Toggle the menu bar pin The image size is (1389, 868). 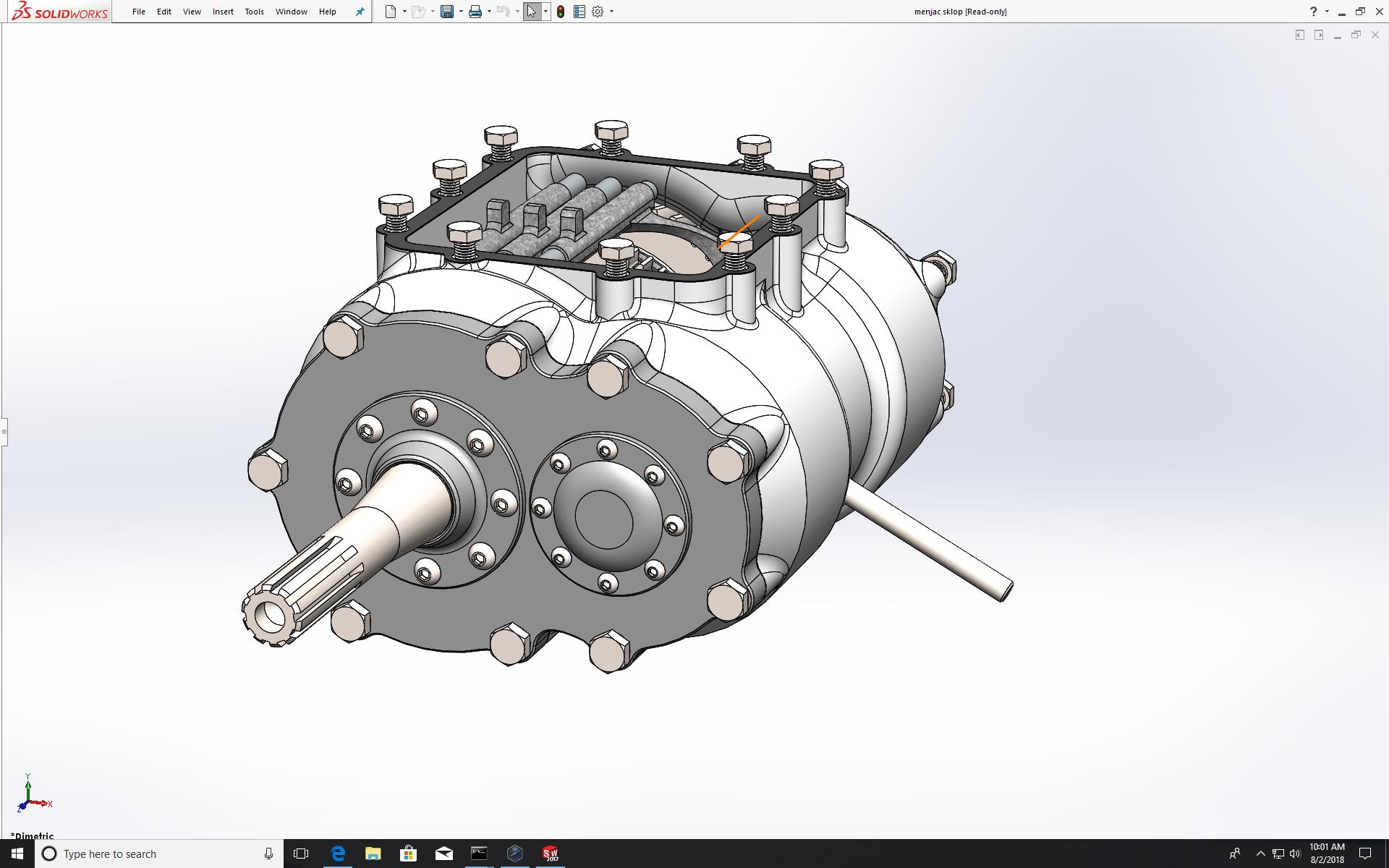coord(360,12)
